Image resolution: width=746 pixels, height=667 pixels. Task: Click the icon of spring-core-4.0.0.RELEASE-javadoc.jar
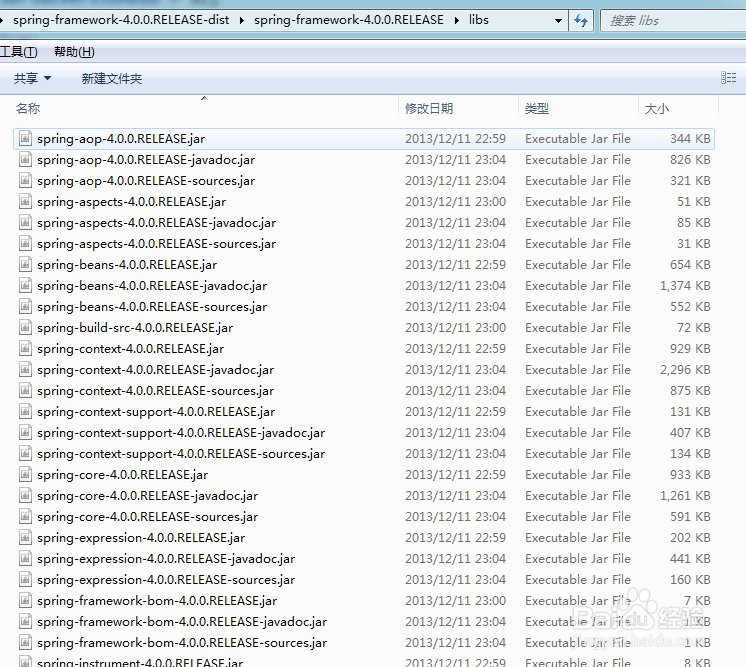(25, 495)
